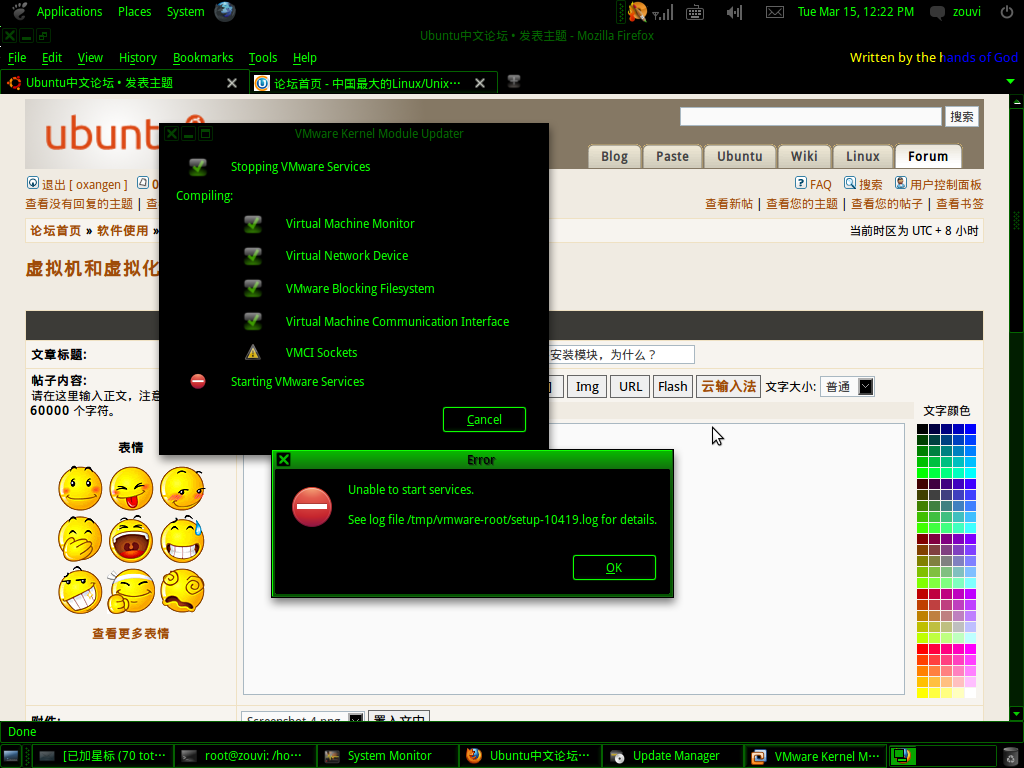Open the 查看书签 link

tap(960, 204)
